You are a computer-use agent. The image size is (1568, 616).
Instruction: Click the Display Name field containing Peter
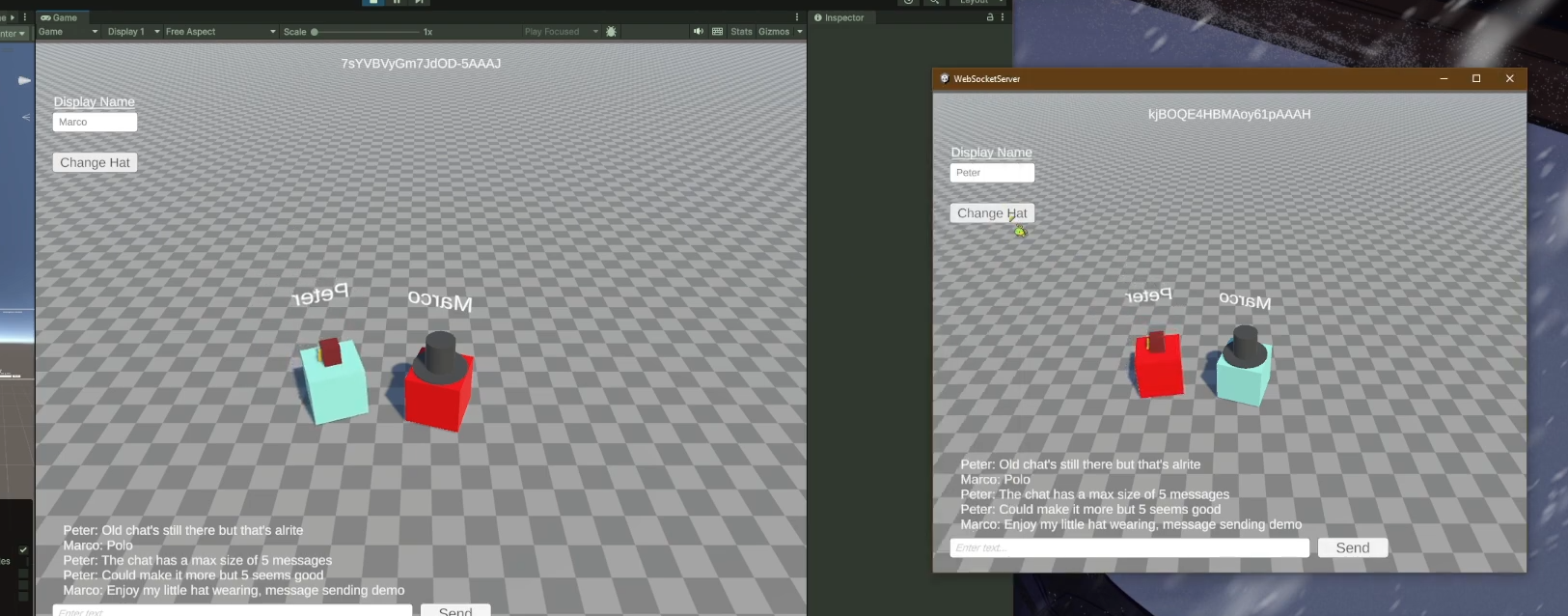tap(991, 173)
